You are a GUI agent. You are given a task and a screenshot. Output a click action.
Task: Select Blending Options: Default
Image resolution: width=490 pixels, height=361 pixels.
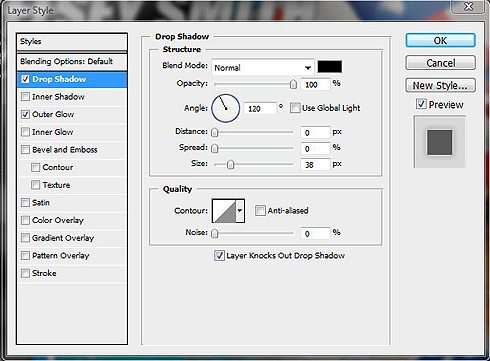point(72,61)
